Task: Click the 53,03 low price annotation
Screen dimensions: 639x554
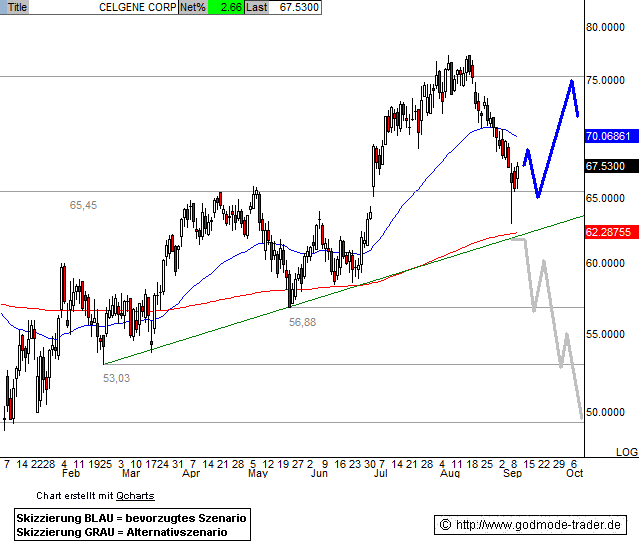Action: (116, 378)
